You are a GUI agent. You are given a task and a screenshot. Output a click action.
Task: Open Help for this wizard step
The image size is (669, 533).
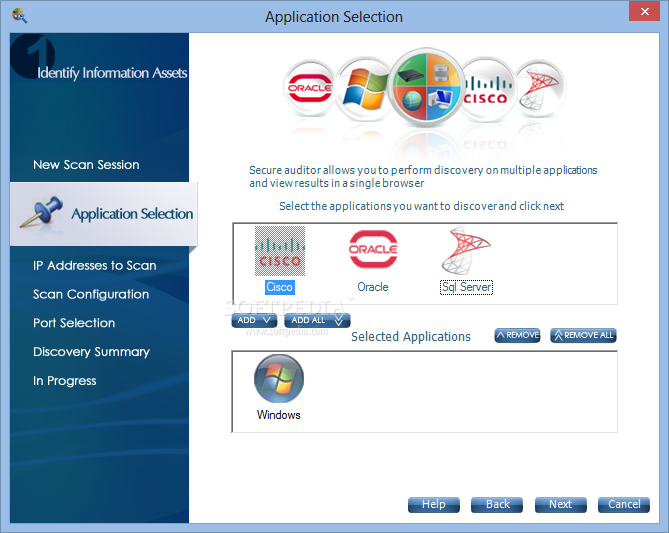click(434, 505)
